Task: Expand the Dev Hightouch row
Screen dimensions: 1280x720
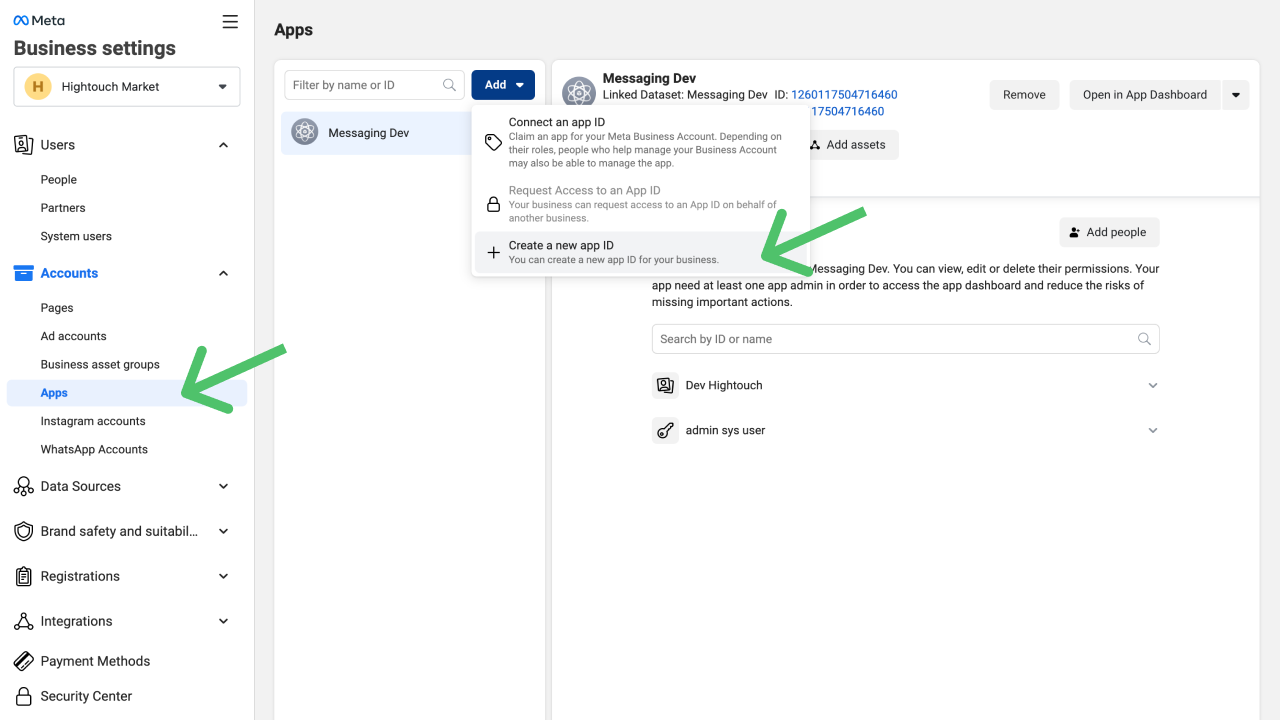Action: (1153, 386)
